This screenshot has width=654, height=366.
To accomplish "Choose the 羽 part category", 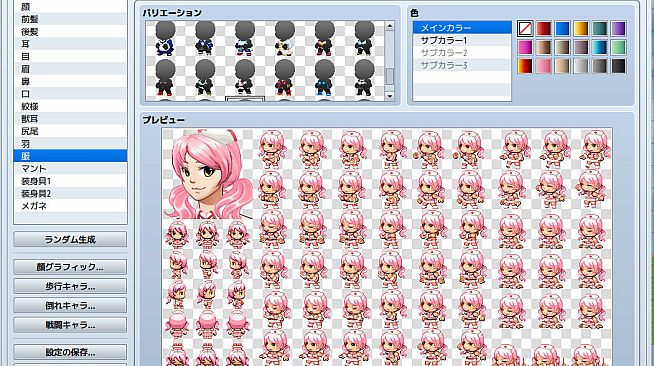I will coord(70,144).
